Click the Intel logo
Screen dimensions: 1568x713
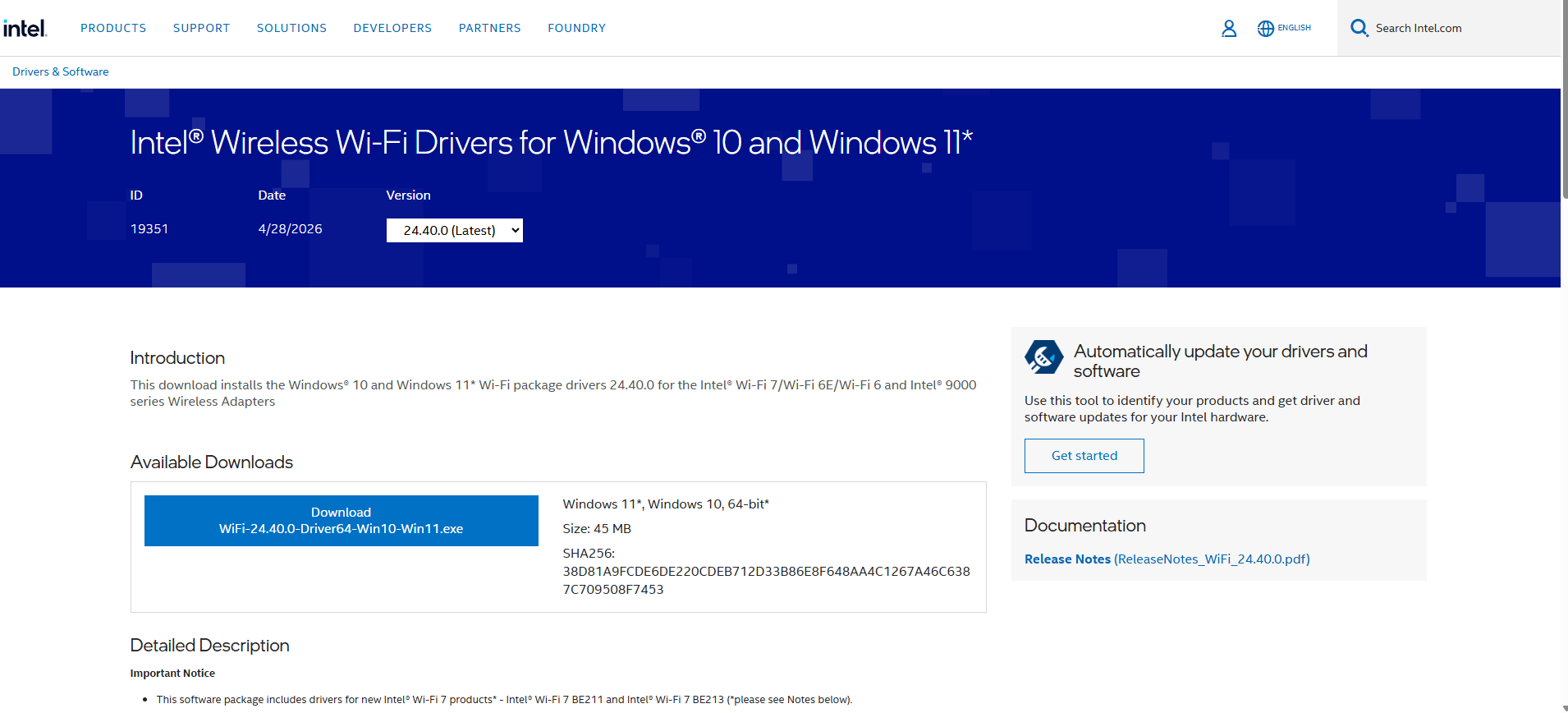tap(25, 28)
